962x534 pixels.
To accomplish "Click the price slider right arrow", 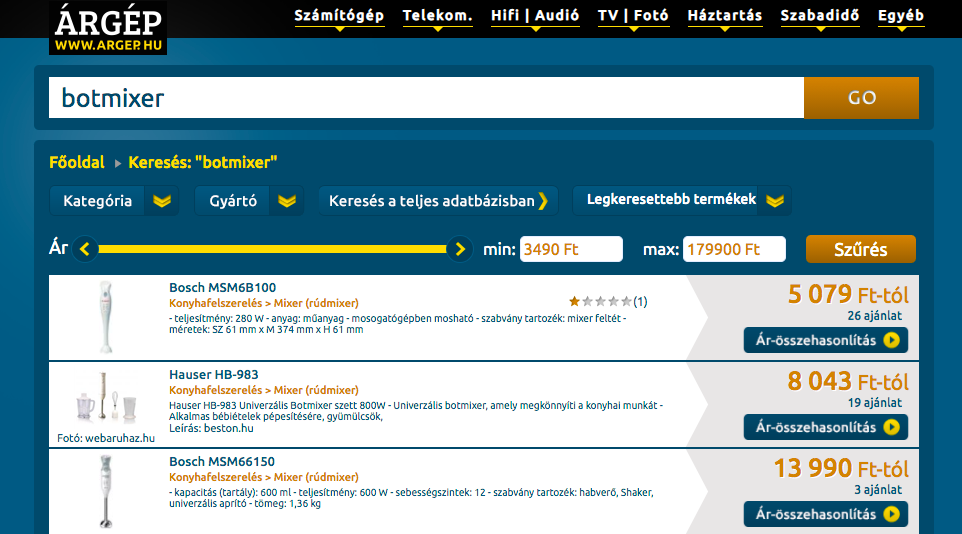I will click(460, 249).
